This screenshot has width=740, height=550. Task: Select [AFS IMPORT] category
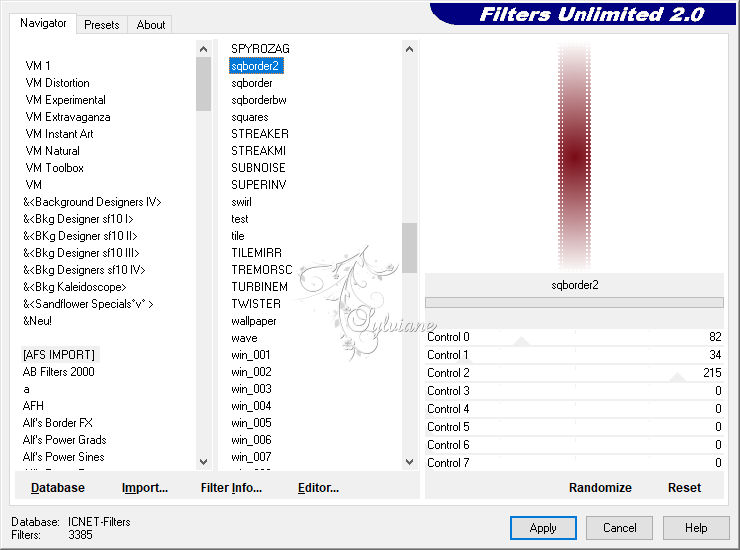[x=59, y=355]
